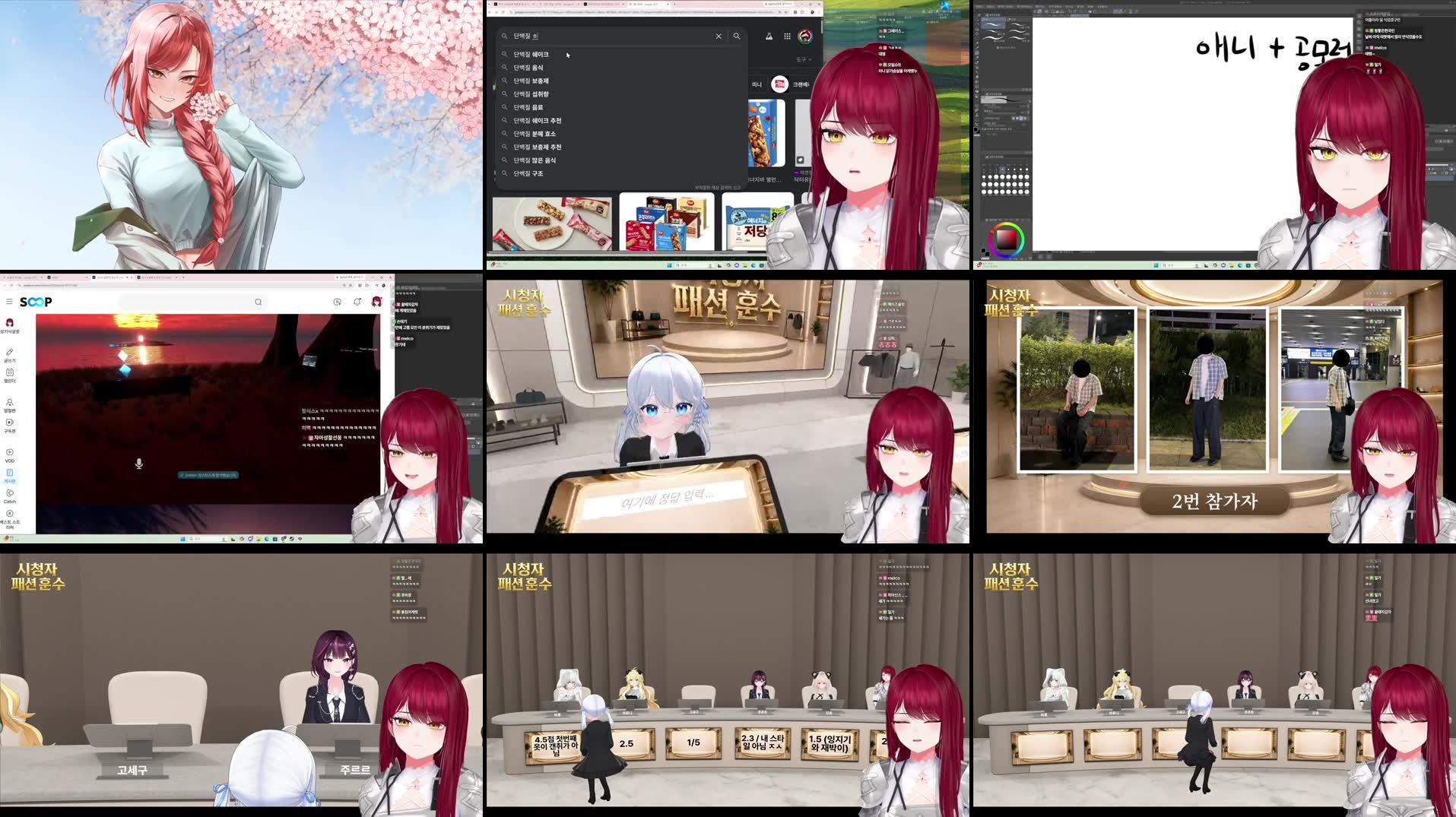
Task: Open the protein bars on plate image result
Action: click(x=552, y=223)
